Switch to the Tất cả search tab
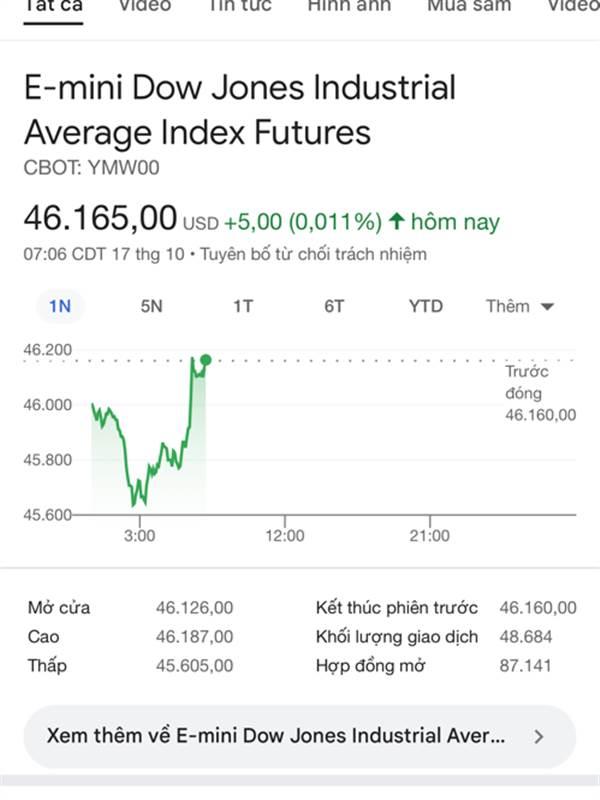The image size is (600, 800). click(53, 6)
